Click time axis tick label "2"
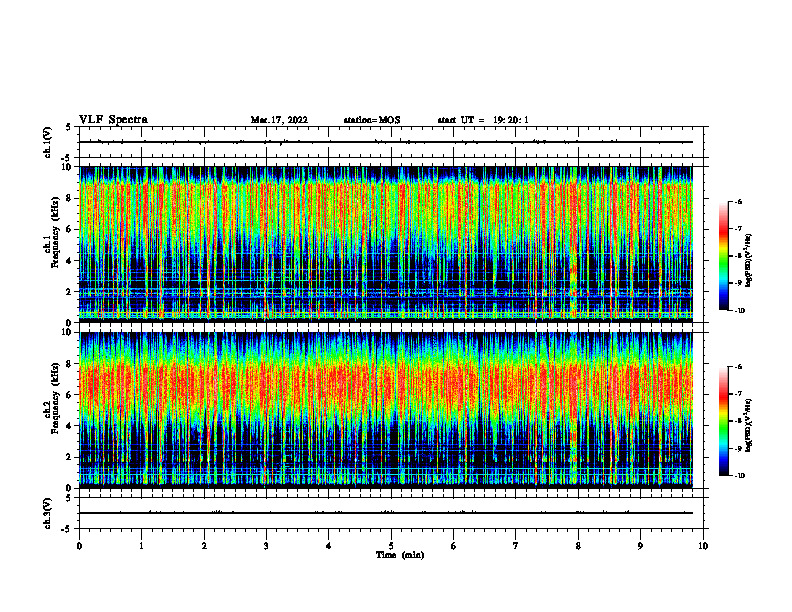 click(204, 546)
